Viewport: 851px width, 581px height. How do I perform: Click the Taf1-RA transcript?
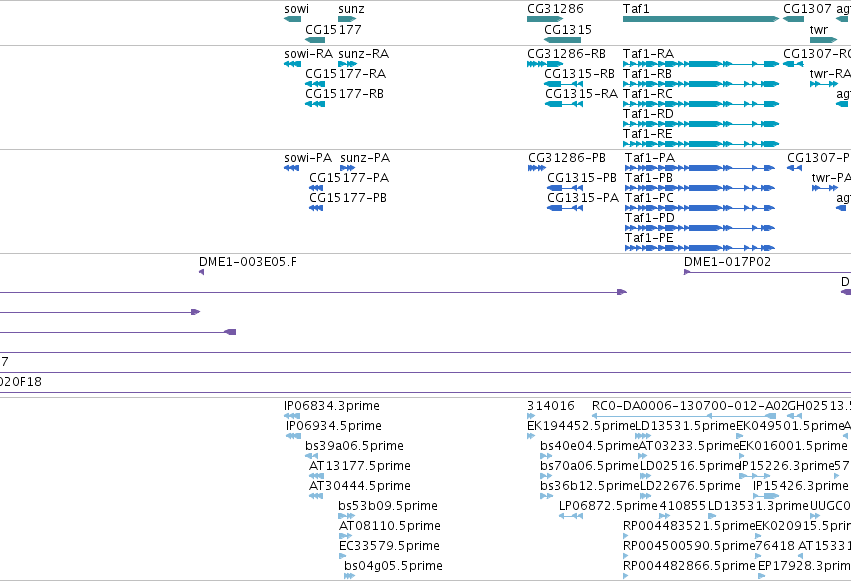click(701, 64)
